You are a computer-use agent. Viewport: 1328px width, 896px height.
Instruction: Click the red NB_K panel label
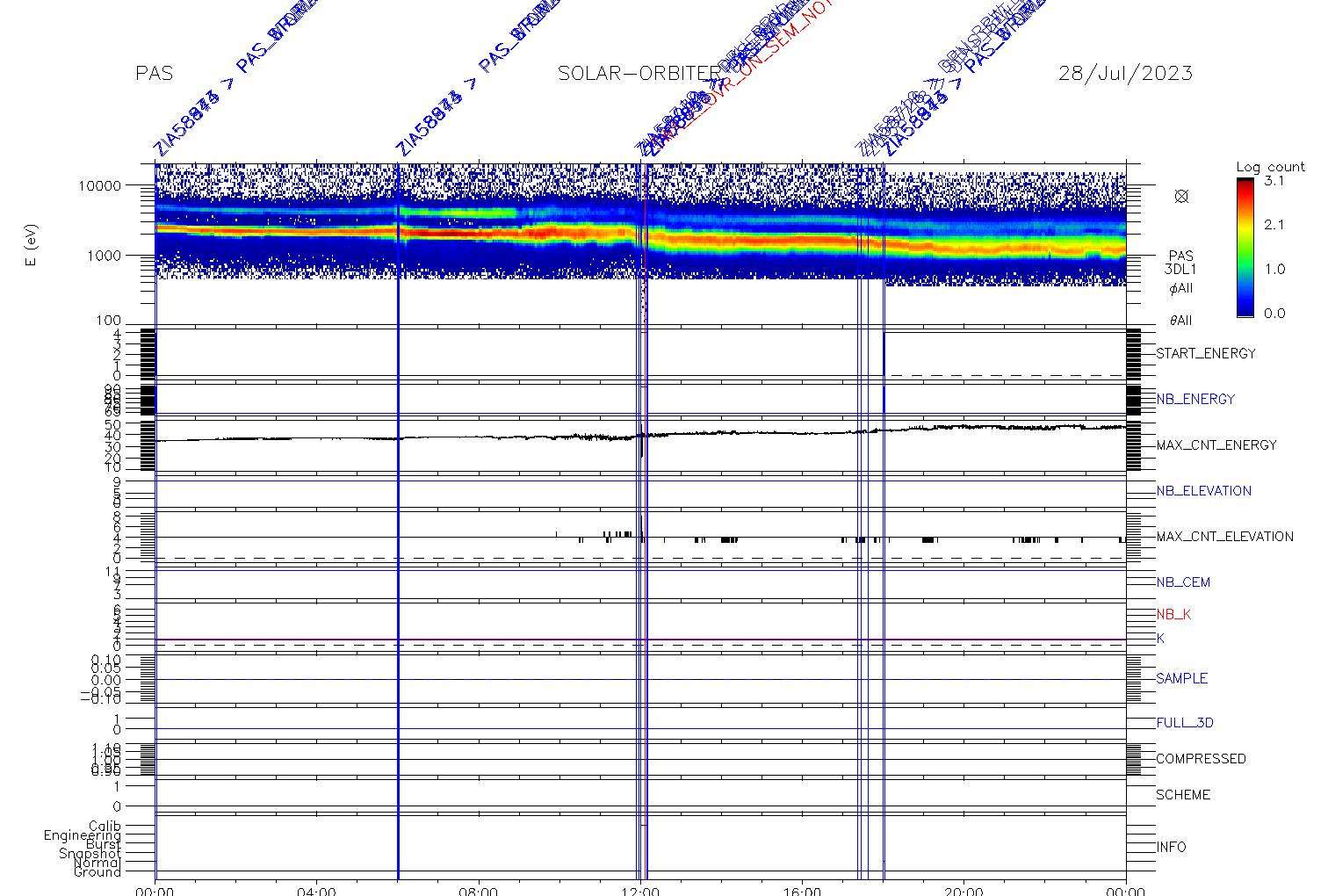click(x=1173, y=615)
